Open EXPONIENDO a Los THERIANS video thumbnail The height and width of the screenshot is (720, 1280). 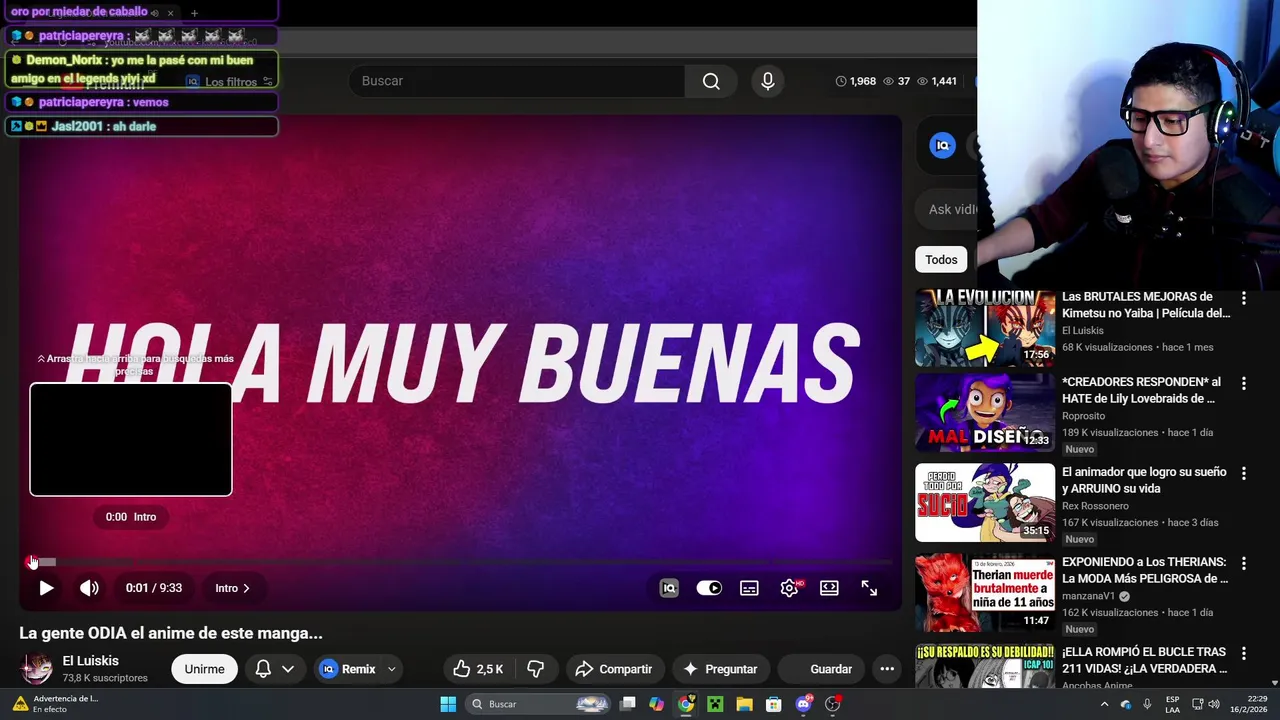pos(985,593)
